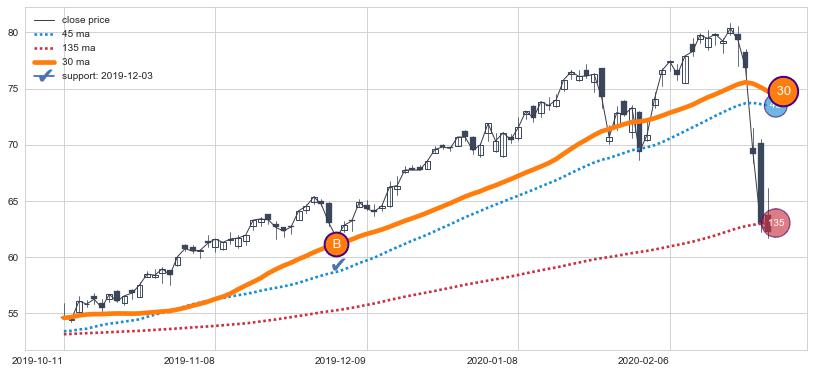Click the checkmark icon in the legend
This screenshot has width=813, height=373.
43,75
